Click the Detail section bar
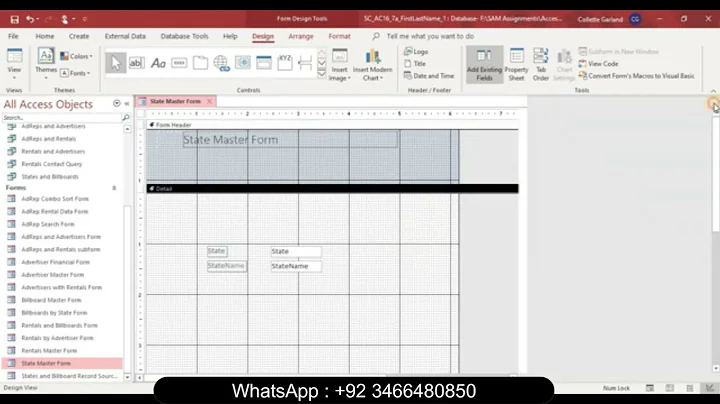Screen dimensions: 720x404 coord(332,189)
